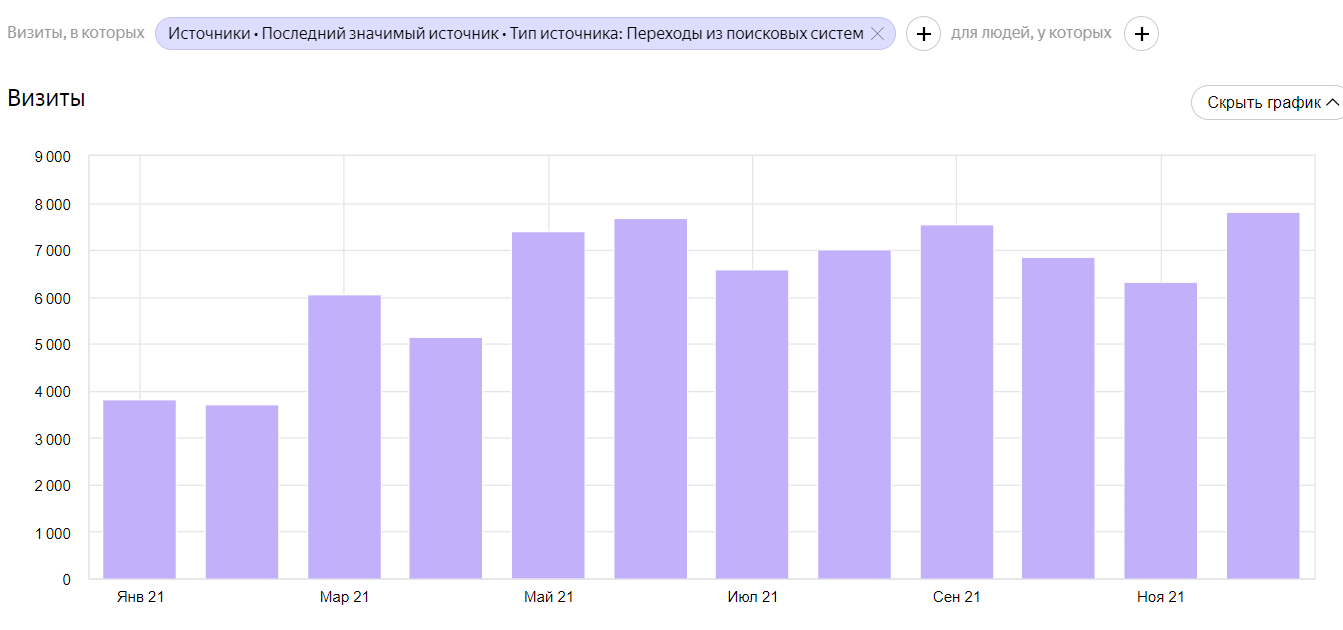Click the '8 000' y-axis value
The image size is (1343, 630).
point(52,204)
